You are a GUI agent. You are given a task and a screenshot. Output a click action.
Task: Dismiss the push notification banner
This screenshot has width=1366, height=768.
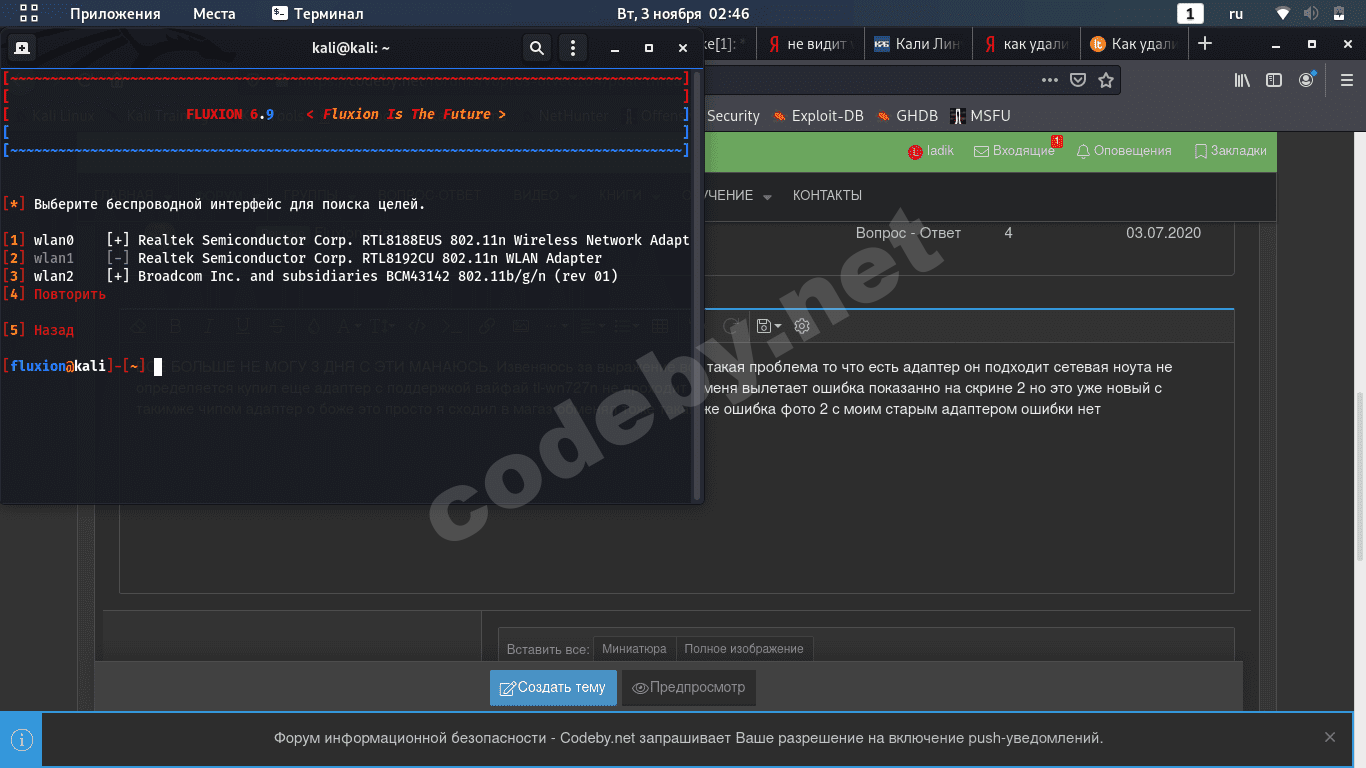point(1329,738)
